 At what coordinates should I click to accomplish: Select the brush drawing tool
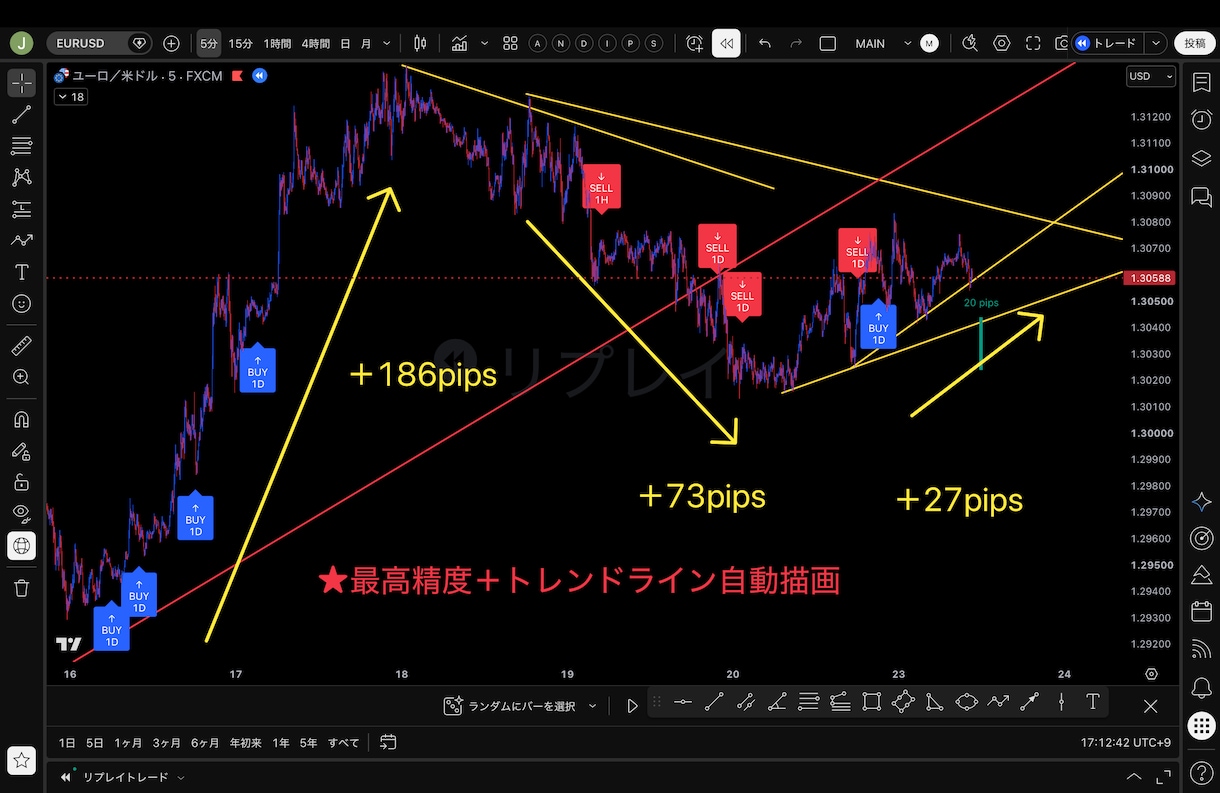click(21, 240)
